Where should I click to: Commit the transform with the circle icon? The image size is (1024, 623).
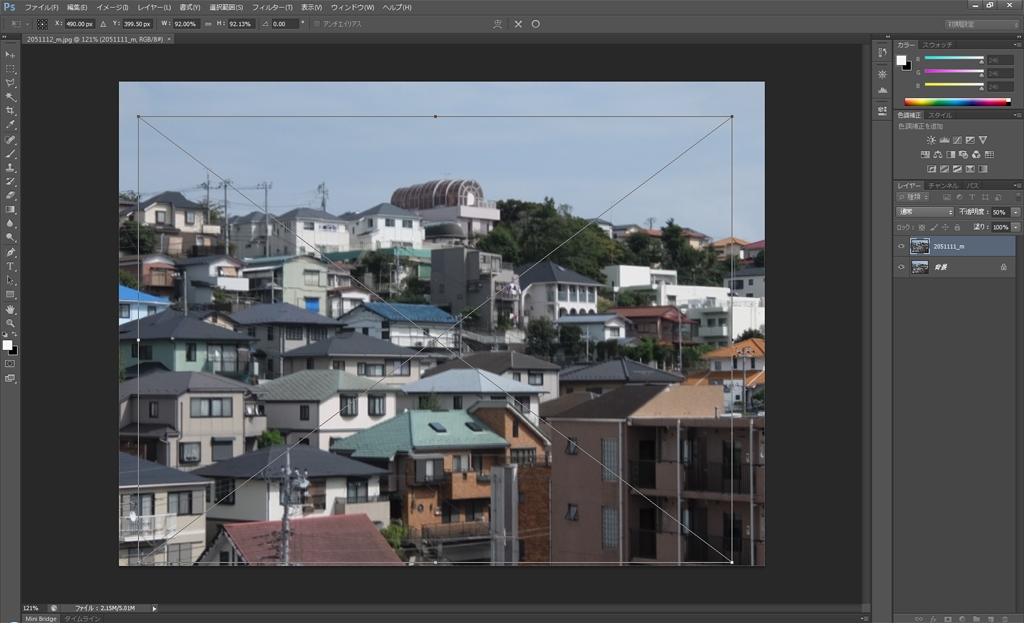point(536,23)
